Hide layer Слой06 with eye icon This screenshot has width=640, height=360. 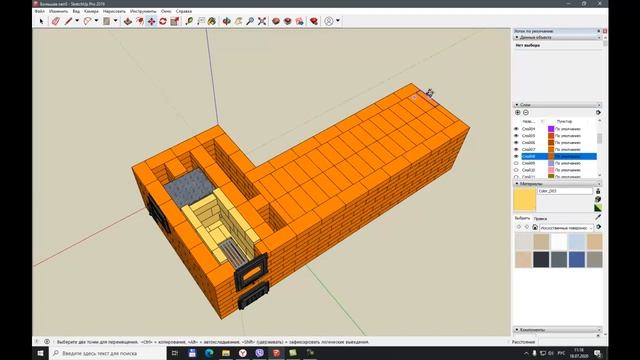(516, 142)
